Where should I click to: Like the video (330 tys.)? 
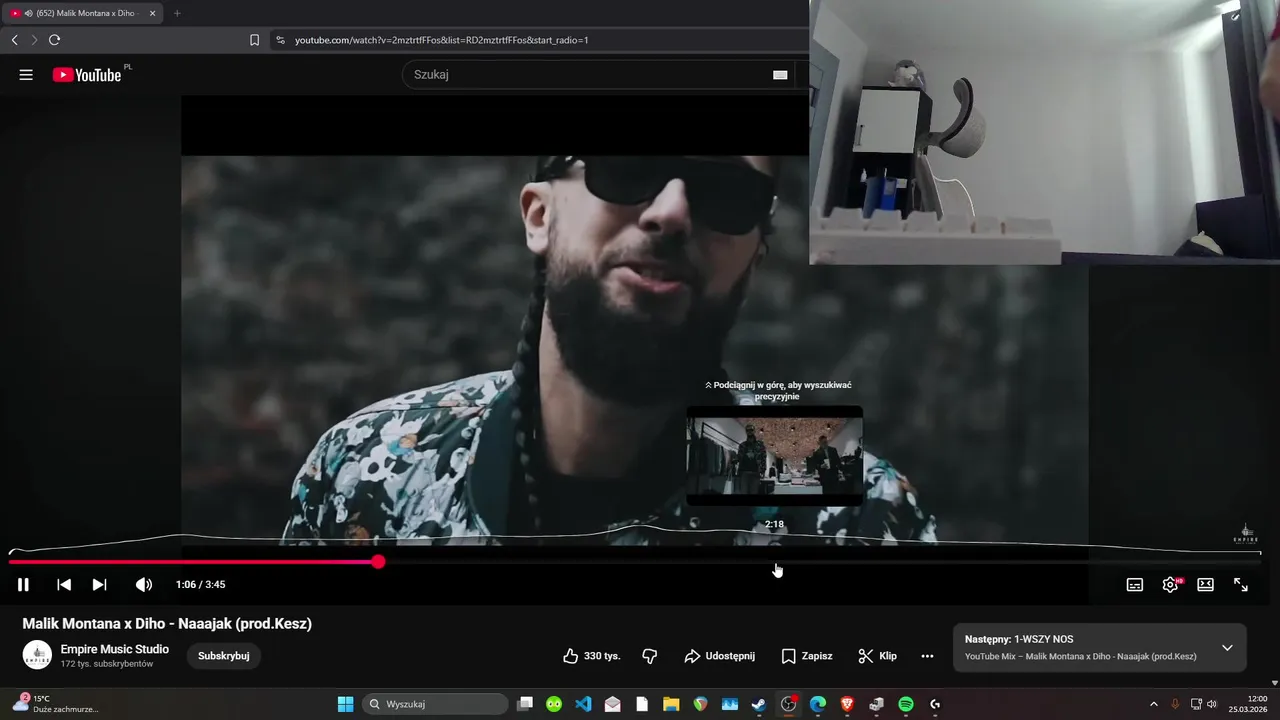tap(591, 656)
